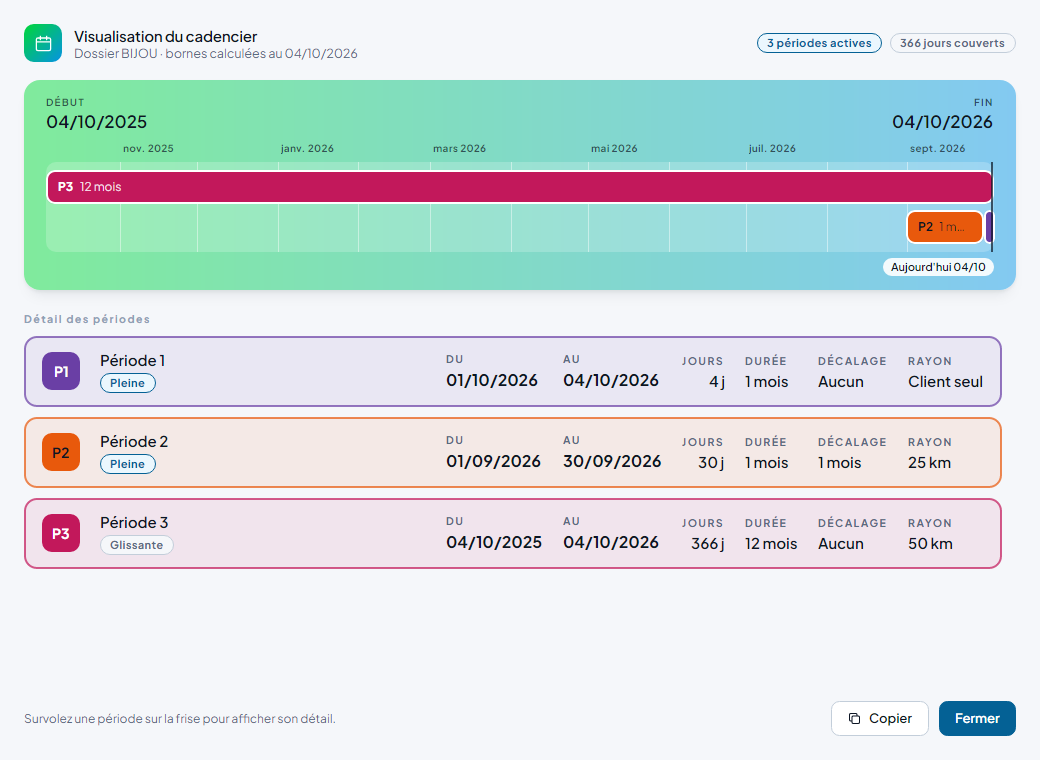The image size is (1040, 760).
Task: Click the Copier button
Action: (x=879, y=718)
